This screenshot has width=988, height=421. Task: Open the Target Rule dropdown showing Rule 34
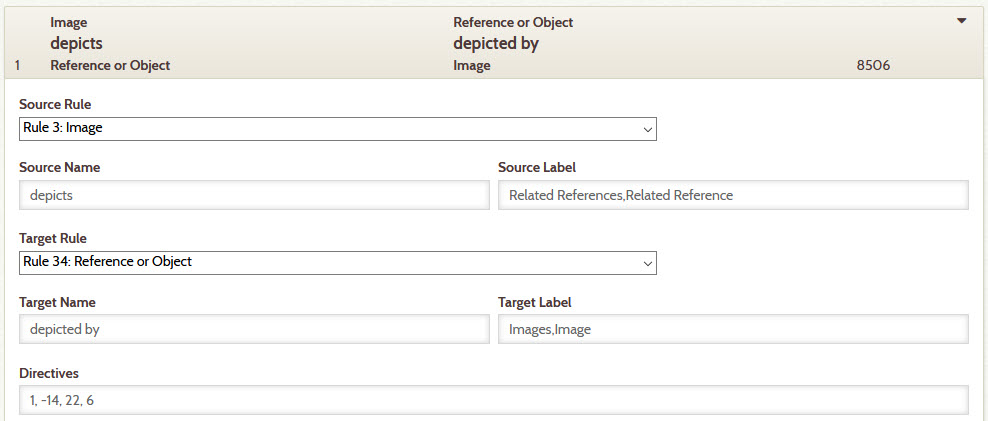[338, 263]
